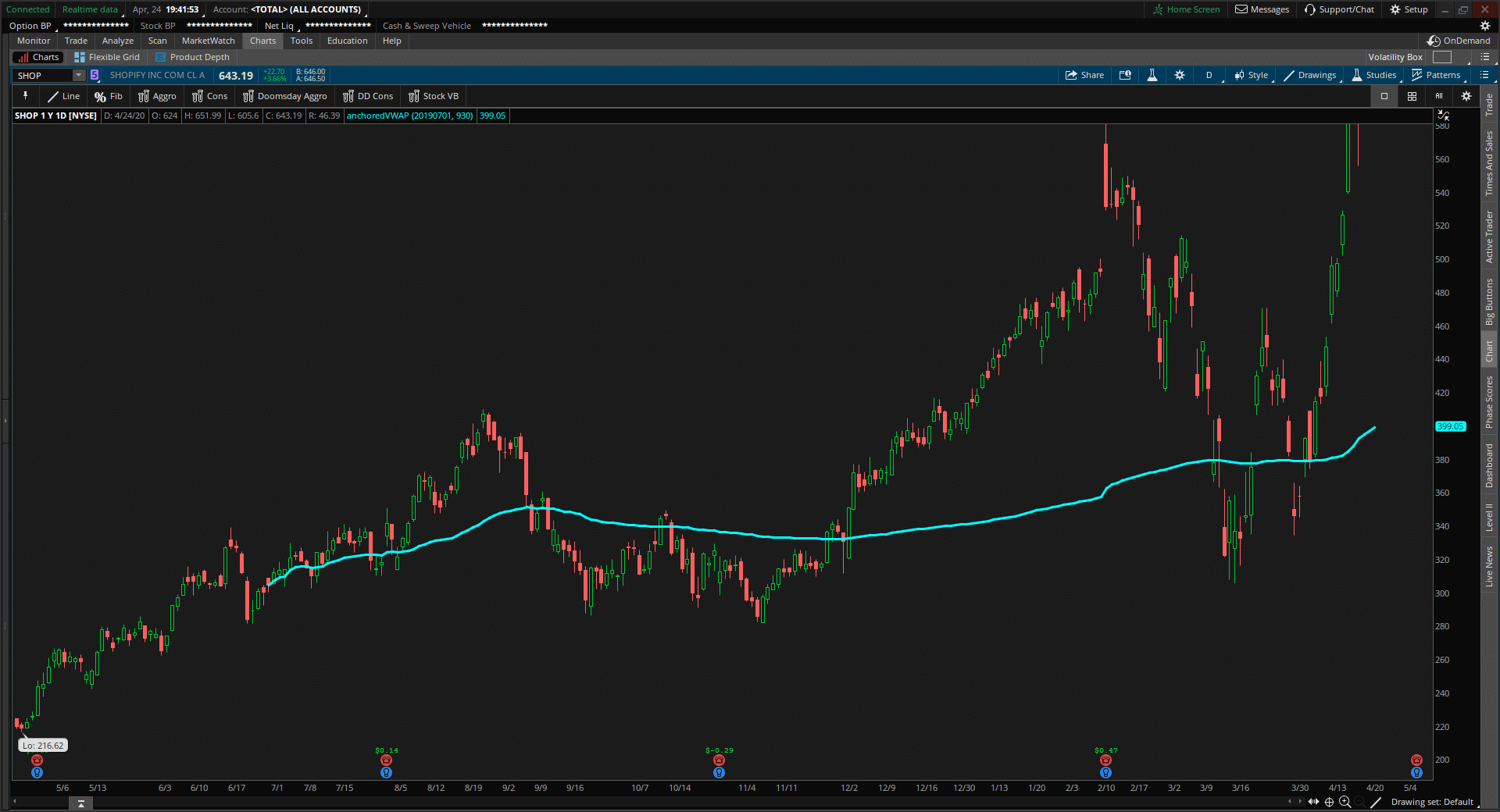Open the flask-shaped Edit studies icon

pyautogui.click(x=1152, y=75)
